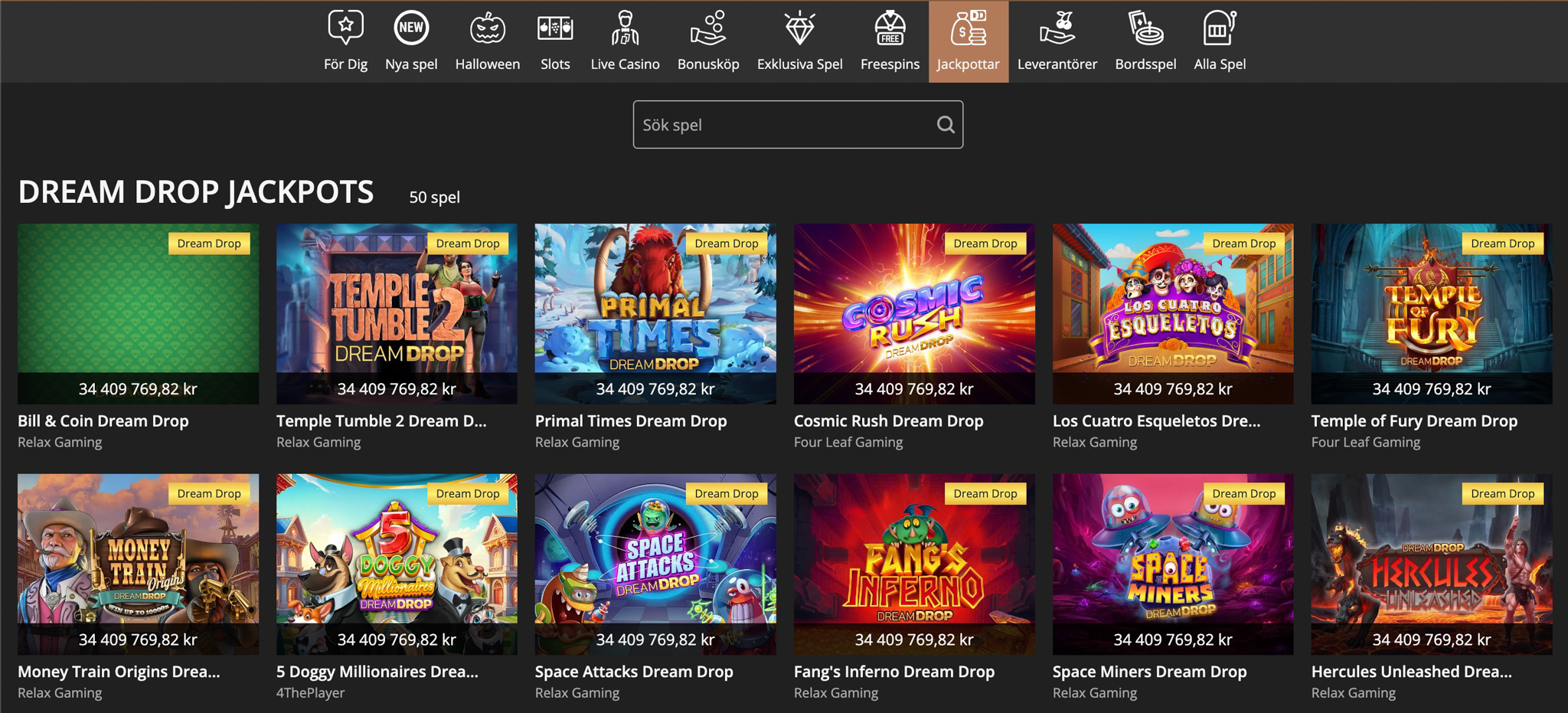Go to the Alla Spel tab label
1568x713 pixels.
coord(1220,64)
